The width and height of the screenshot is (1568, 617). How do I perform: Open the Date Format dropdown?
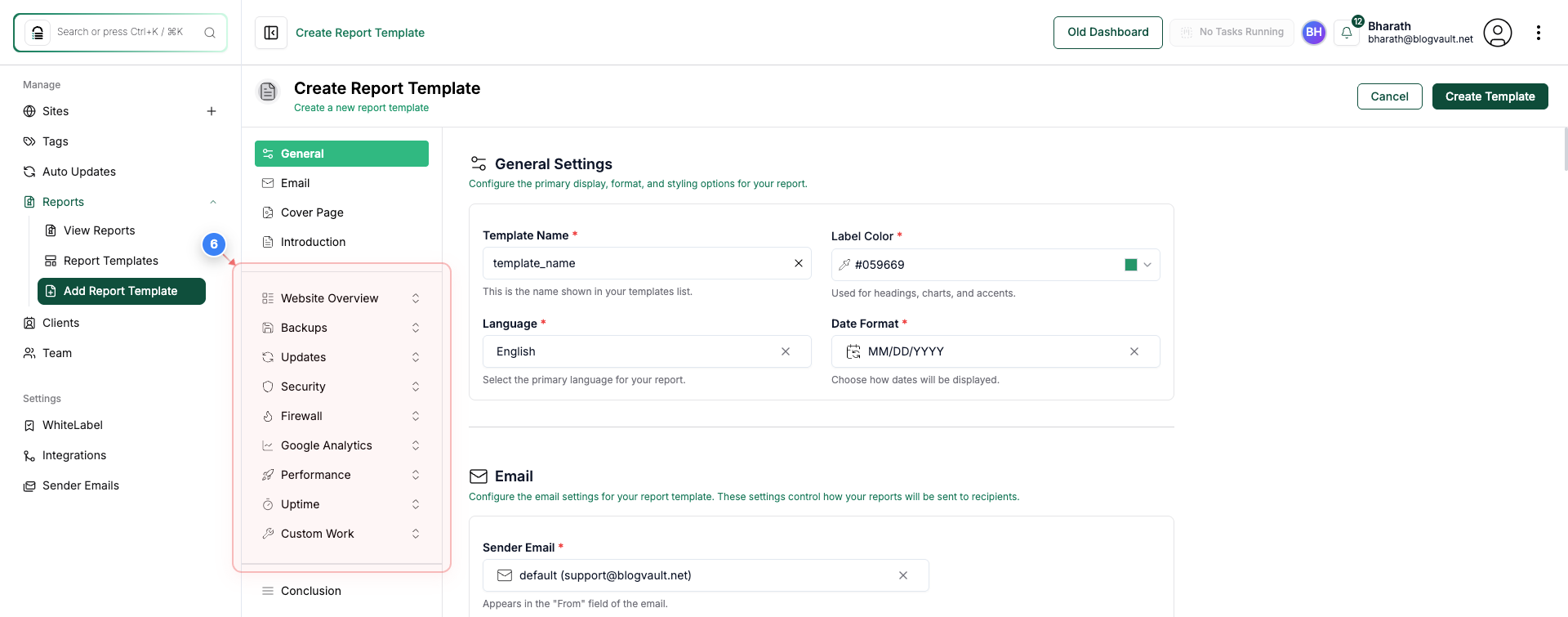[996, 351]
